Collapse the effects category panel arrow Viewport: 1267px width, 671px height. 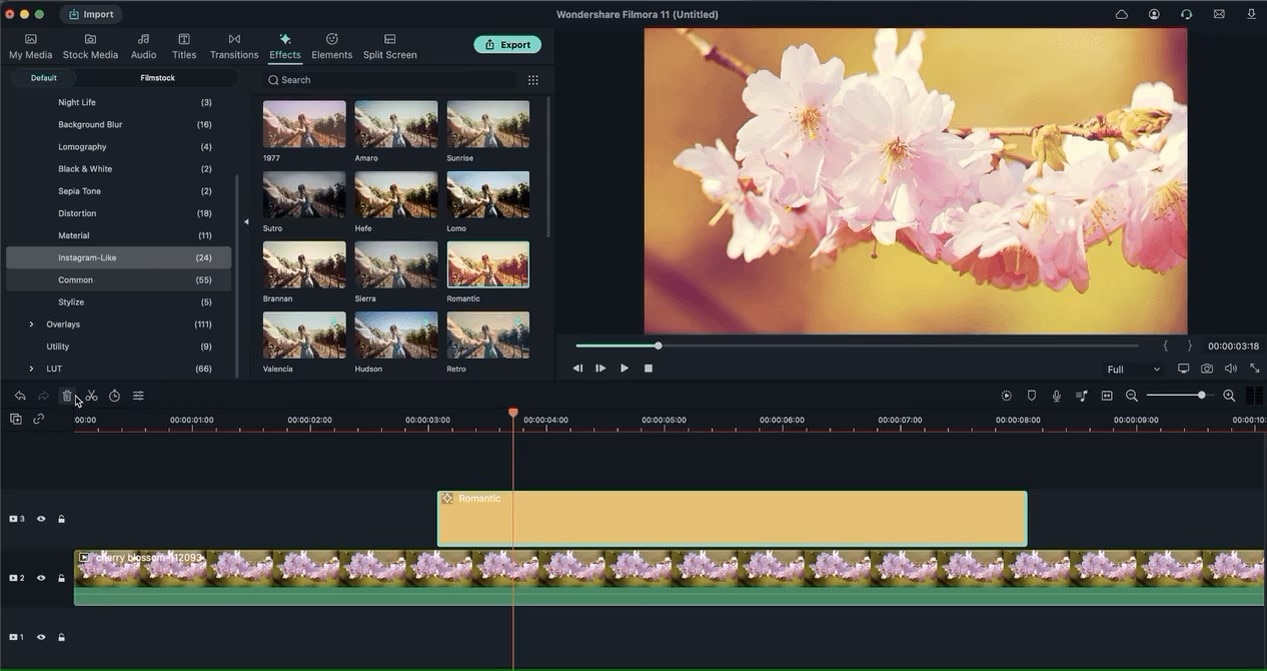(246, 222)
